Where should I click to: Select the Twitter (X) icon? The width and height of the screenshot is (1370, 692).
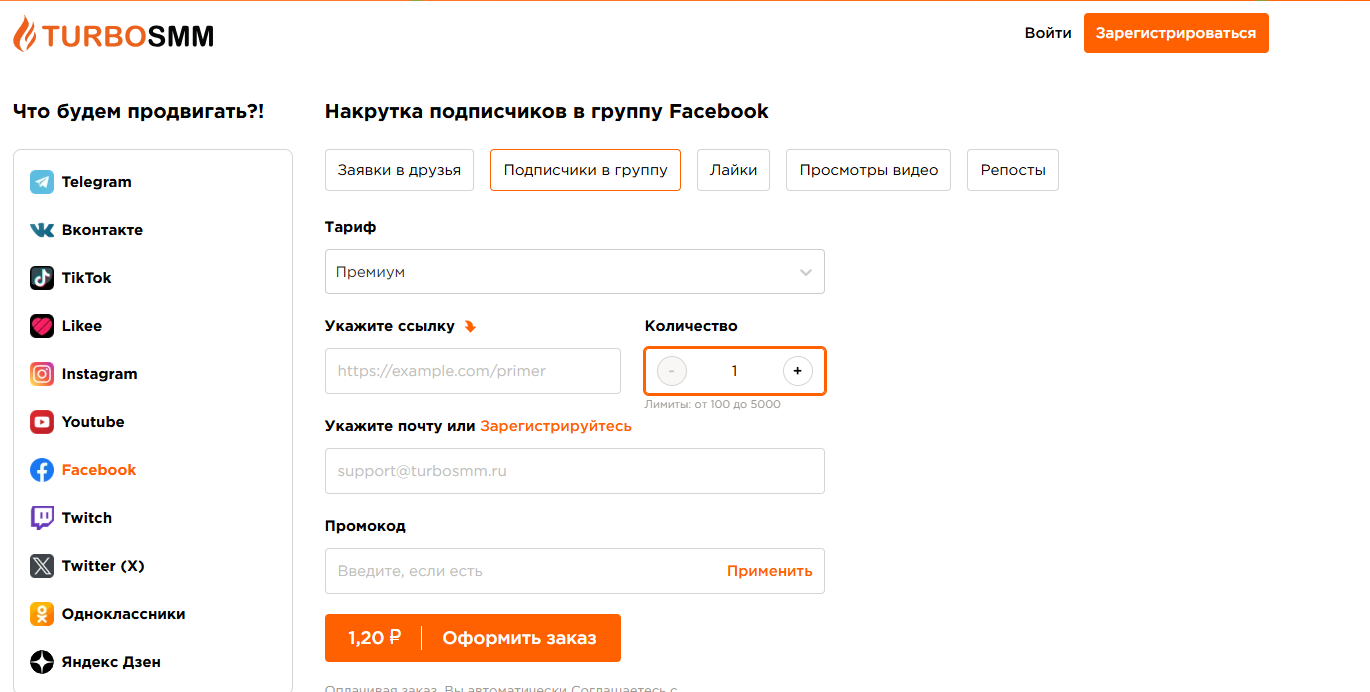[42, 566]
